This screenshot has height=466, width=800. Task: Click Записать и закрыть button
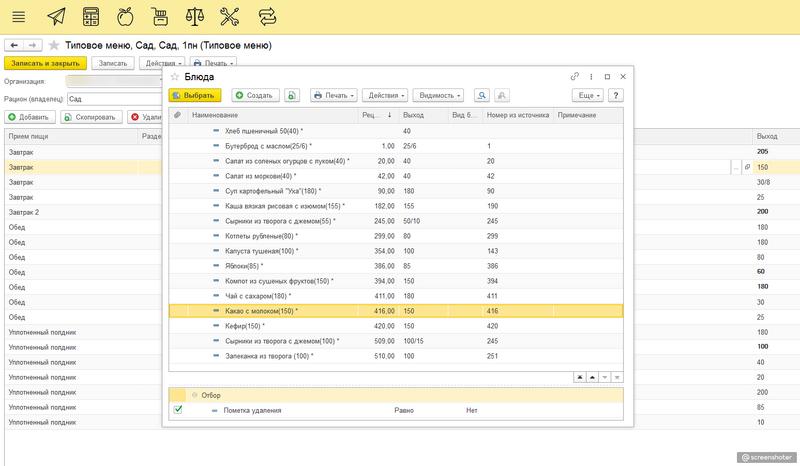pos(45,63)
